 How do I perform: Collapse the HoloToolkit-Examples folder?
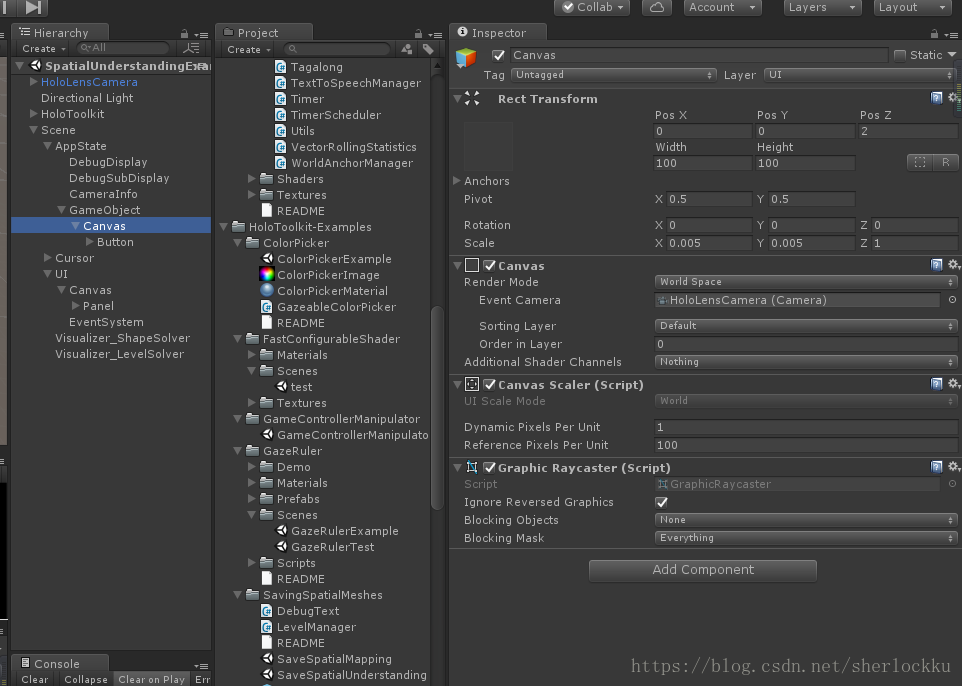(x=224, y=226)
